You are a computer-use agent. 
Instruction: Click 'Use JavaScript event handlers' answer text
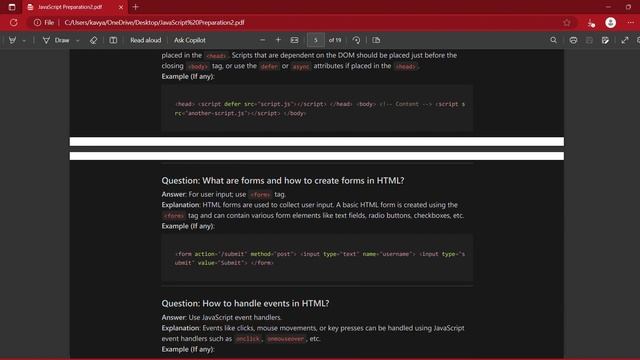click(235, 317)
